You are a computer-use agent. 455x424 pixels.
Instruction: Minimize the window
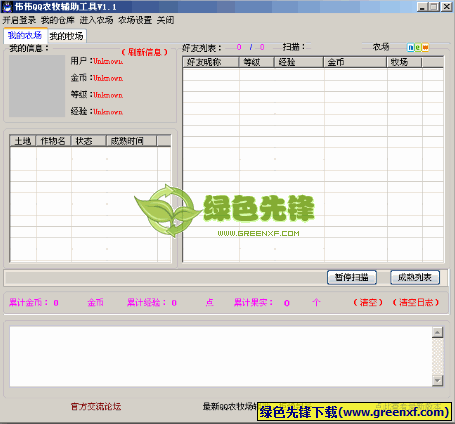coord(422,7)
